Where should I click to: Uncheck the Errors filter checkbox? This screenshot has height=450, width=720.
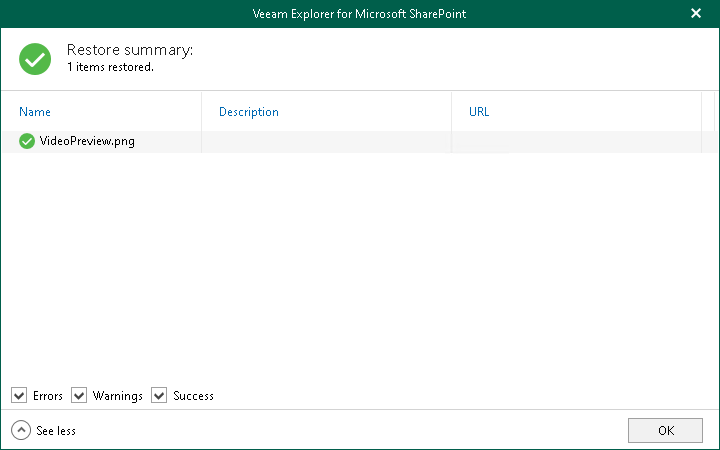tap(19, 396)
